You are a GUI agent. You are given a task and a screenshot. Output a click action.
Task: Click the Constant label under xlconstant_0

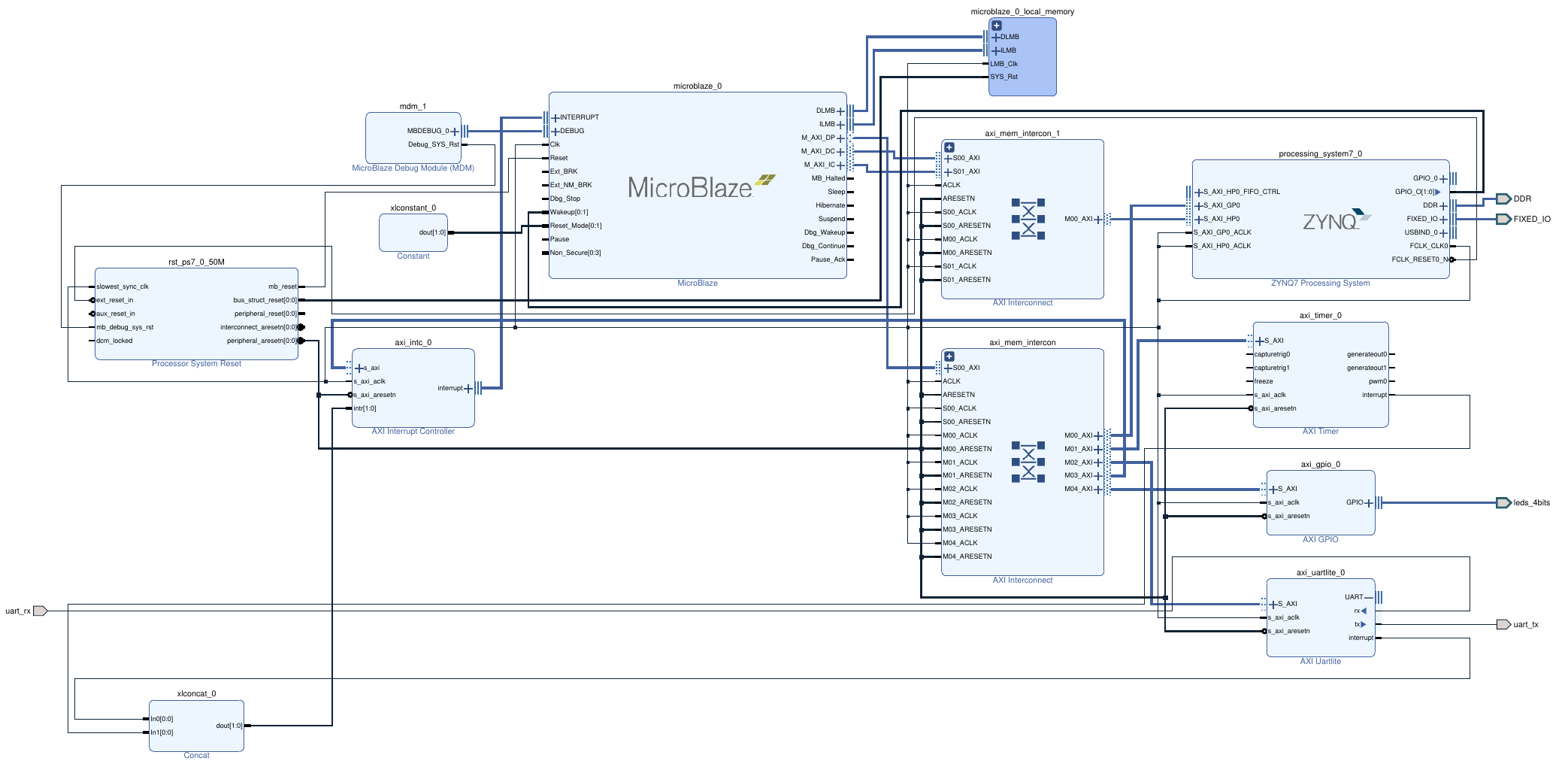[x=413, y=256]
